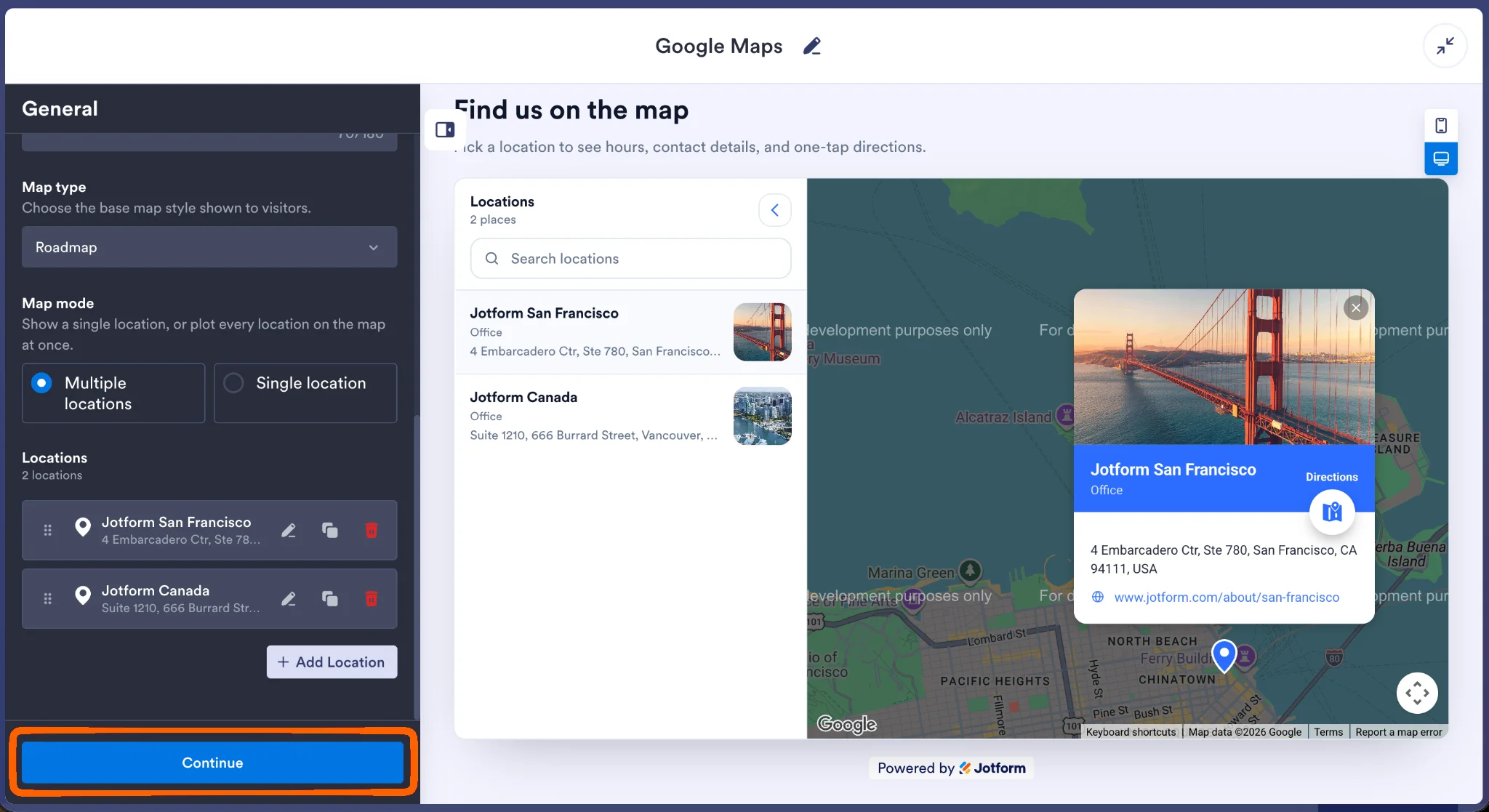Open Jotform San Francisco in preview list
This screenshot has width=1489, height=812.
tap(630, 332)
